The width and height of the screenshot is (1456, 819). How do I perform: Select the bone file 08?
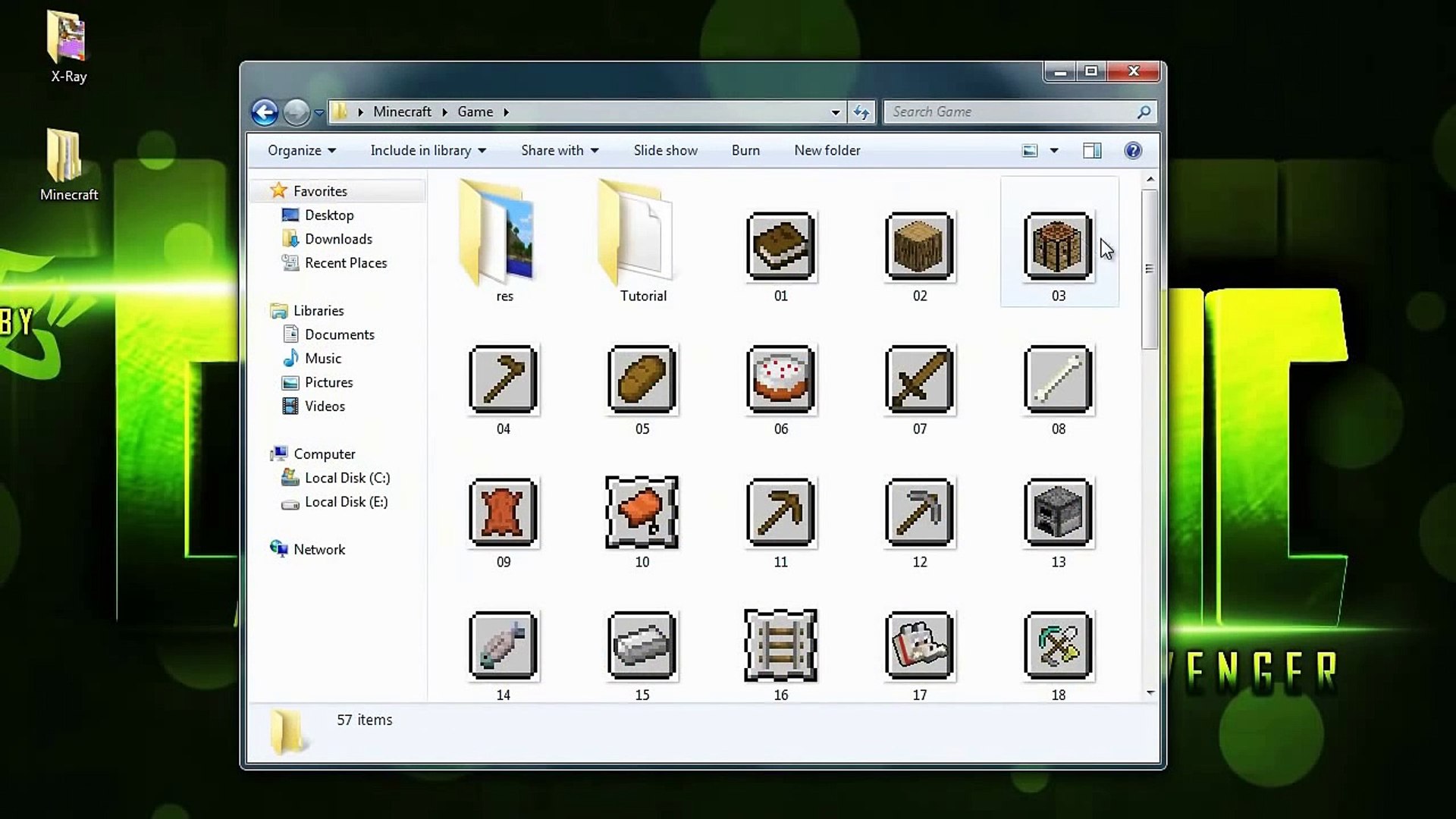coord(1058,380)
